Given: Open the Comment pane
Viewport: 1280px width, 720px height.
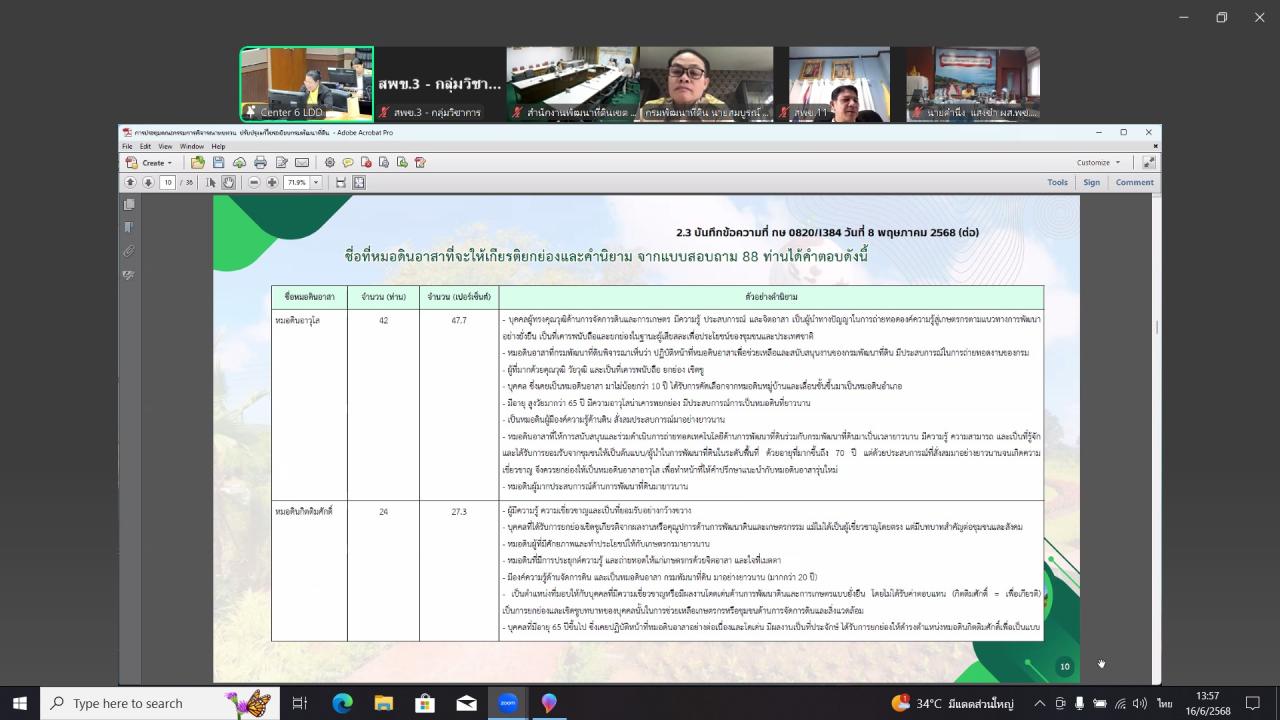Looking at the screenshot, I should coord(1134,182).
